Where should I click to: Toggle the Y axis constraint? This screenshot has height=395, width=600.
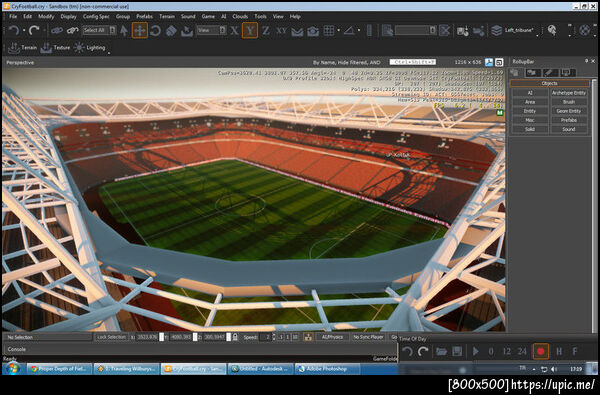[250, 30]
